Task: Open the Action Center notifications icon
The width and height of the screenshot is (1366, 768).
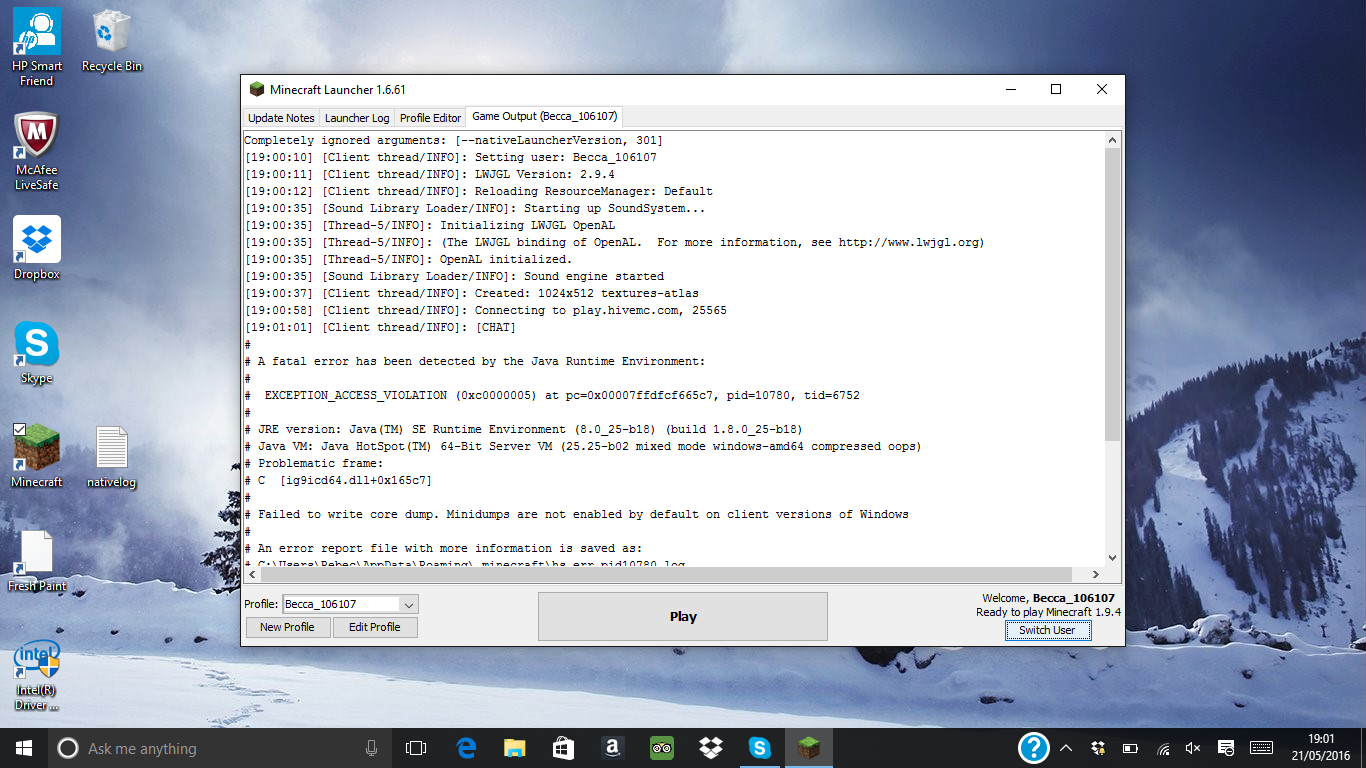Action: 1226,748
